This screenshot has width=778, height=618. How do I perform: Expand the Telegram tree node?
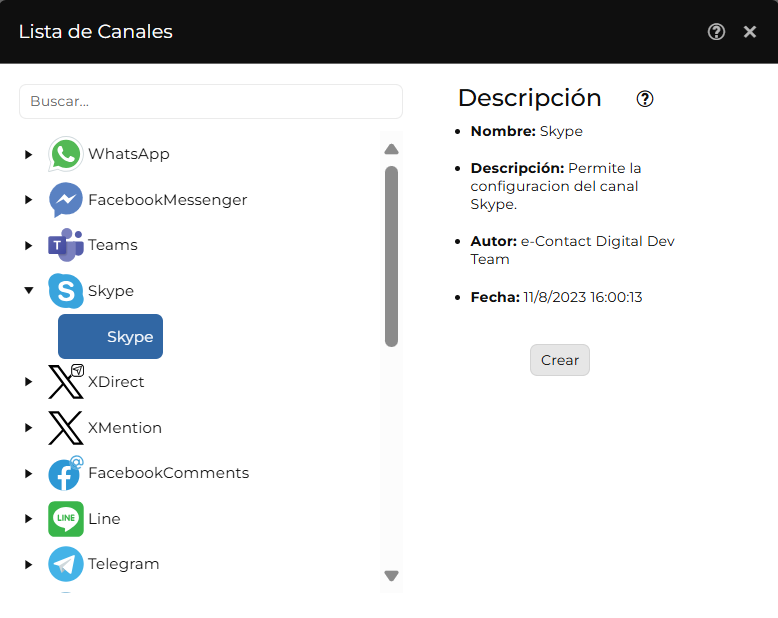(28, 564)
